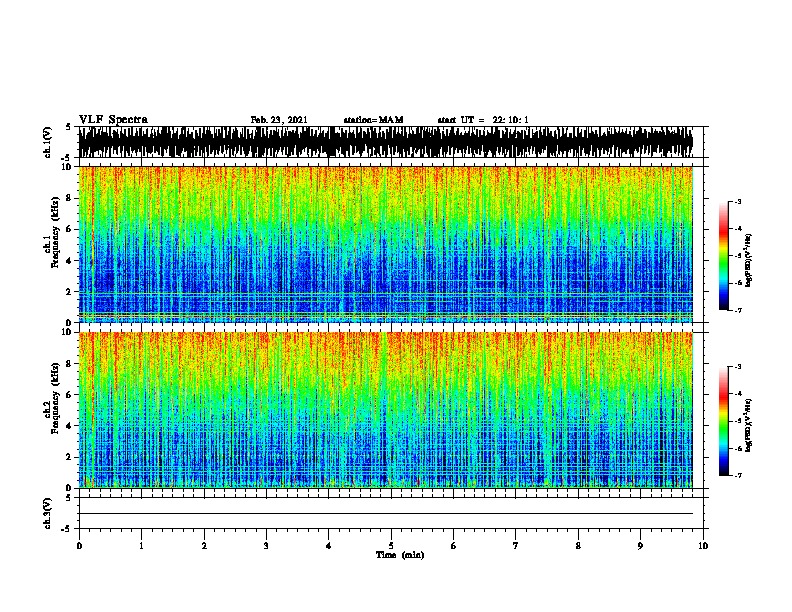This screenshot has width=792, height=612.
Task: Click the 'ch.1(V)' axis label at top
Action: pyautogui.click(x=48, y=142)
